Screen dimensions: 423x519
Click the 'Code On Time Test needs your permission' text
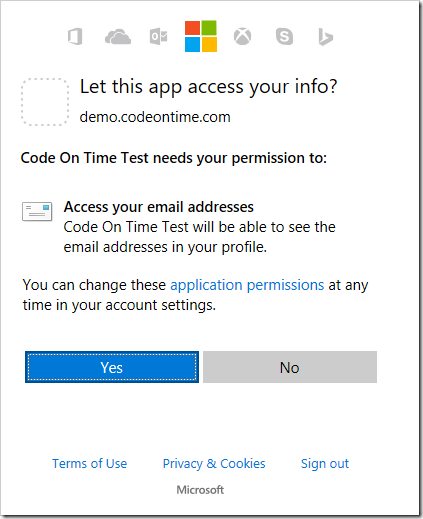[174, 158]
